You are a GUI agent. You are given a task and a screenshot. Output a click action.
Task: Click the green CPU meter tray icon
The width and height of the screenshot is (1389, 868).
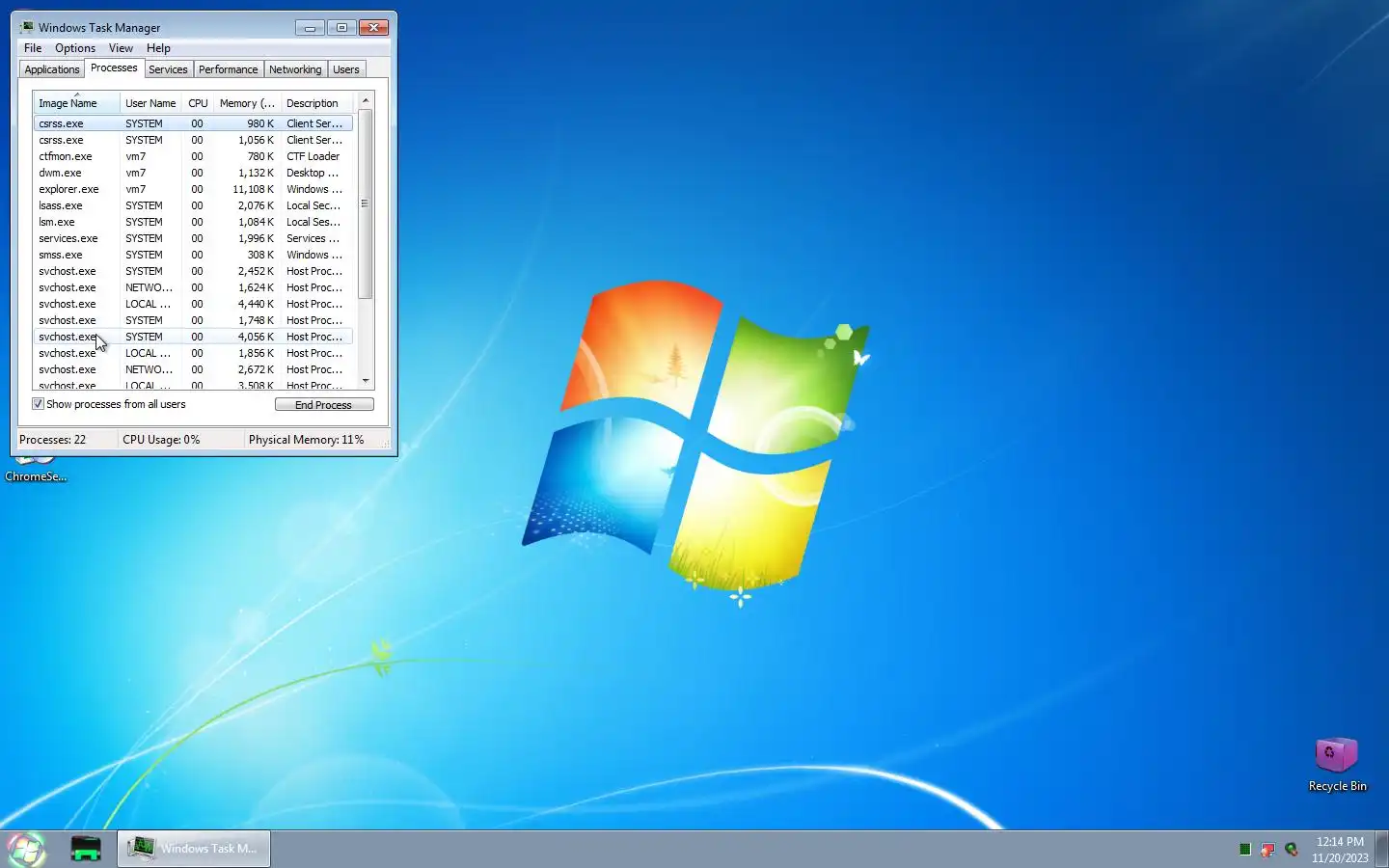click(1244, 850)
